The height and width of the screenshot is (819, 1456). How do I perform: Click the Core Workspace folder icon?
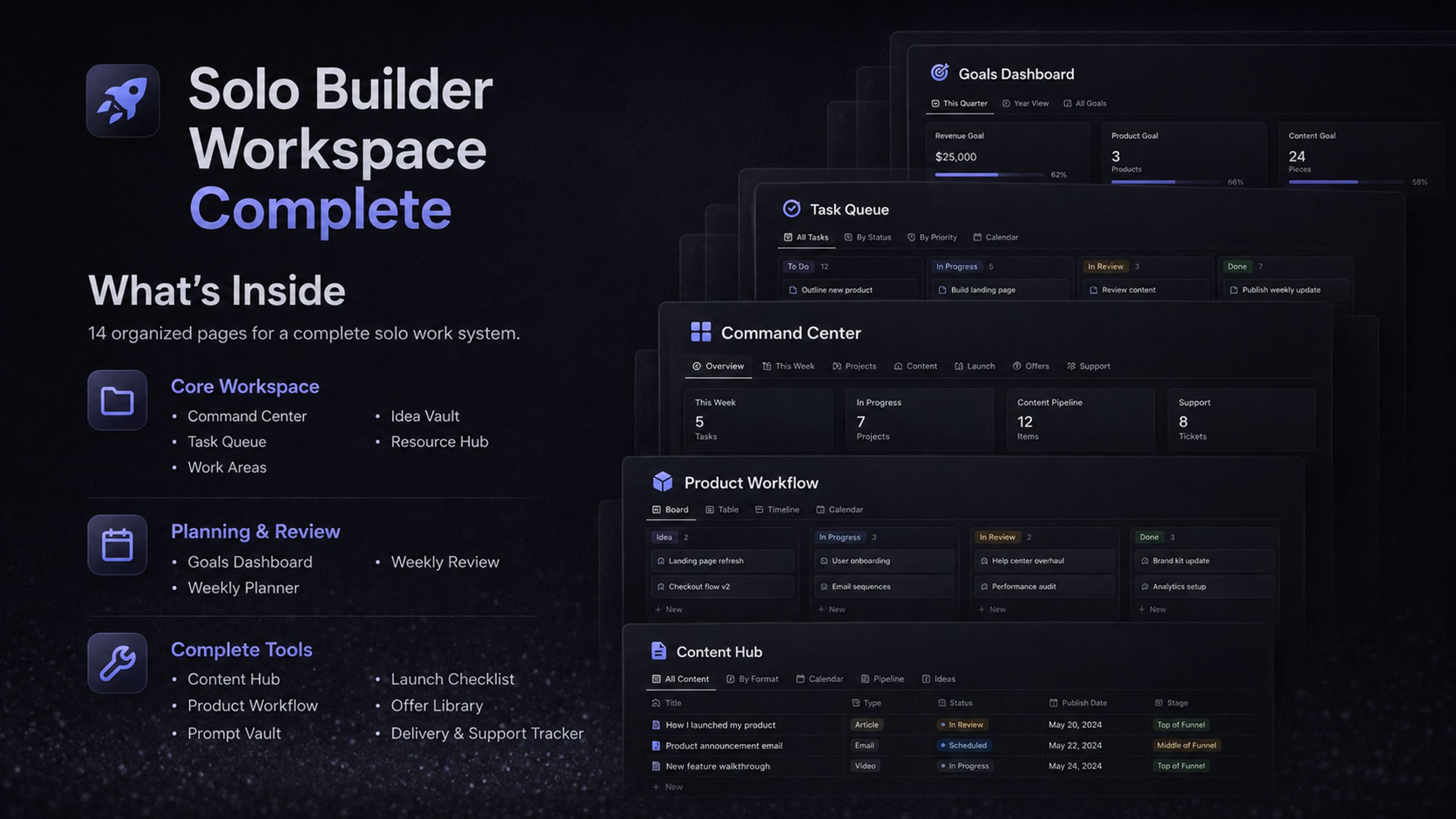(117, 400)
